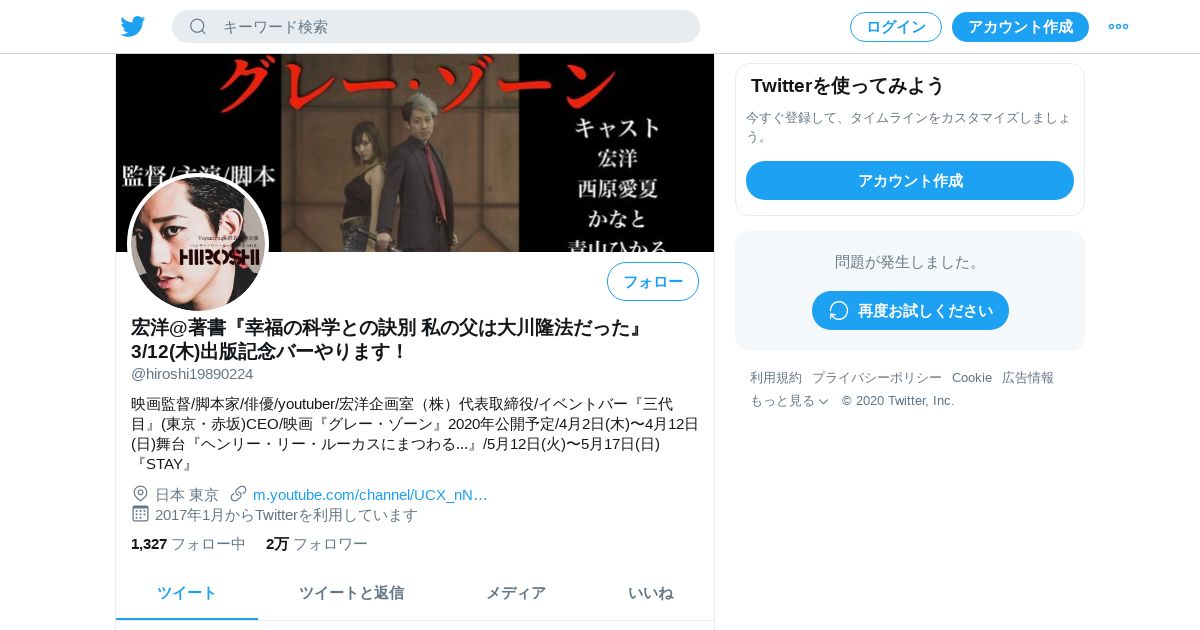Select the ツイート tab
This screenshot has height=630, width=1200.
point(187,593)
